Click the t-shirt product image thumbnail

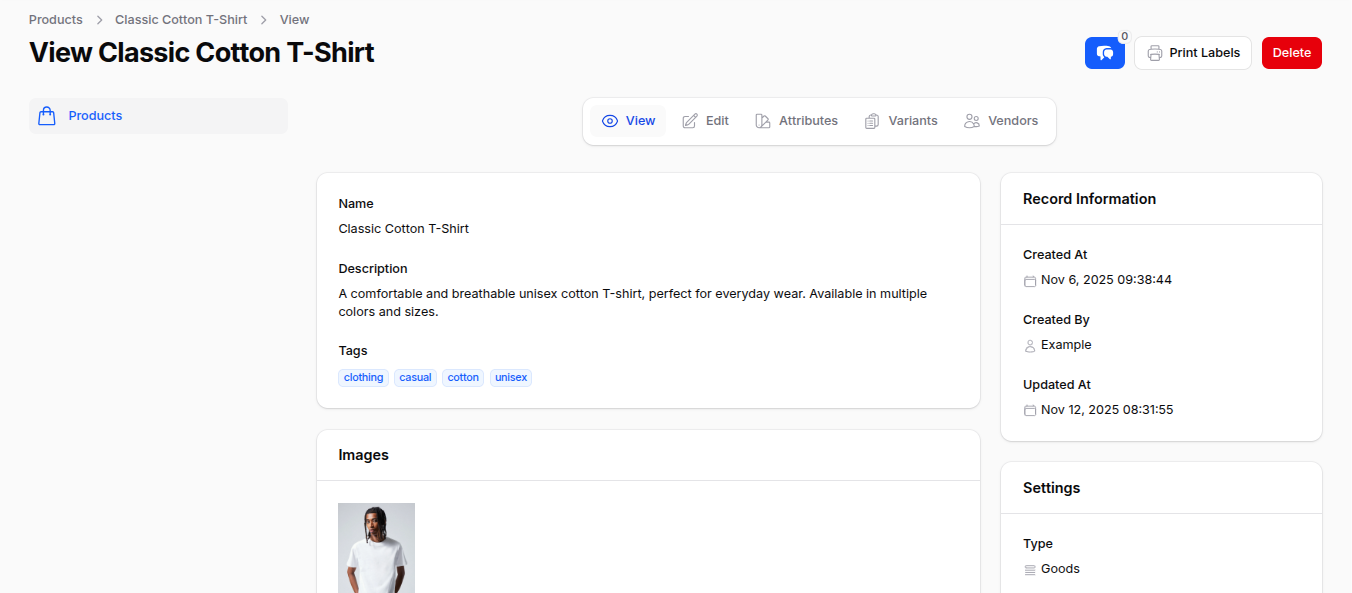tap(376, 548)
